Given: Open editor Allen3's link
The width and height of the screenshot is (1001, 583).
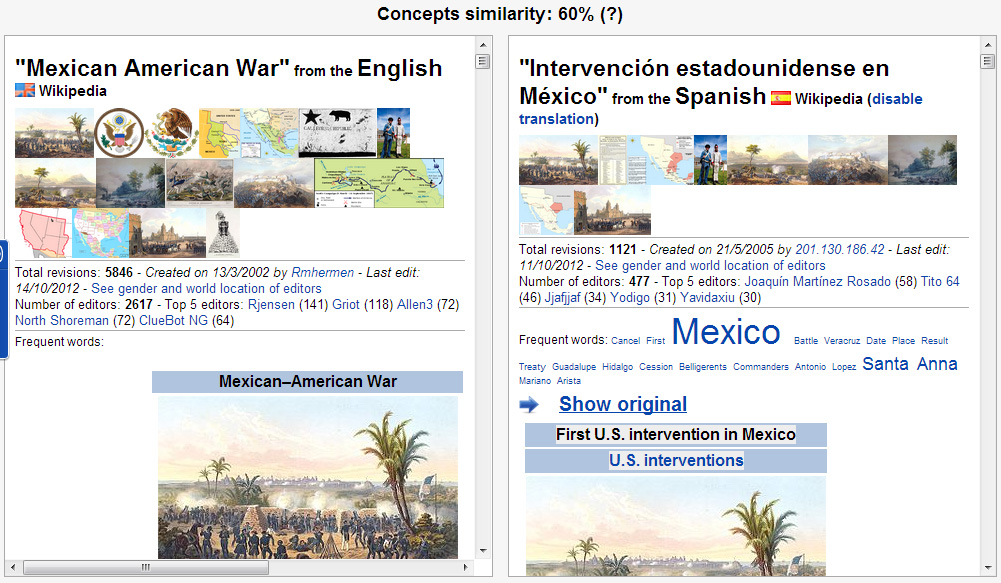Looking at the screenshot, I should click(x=415, y=305).
